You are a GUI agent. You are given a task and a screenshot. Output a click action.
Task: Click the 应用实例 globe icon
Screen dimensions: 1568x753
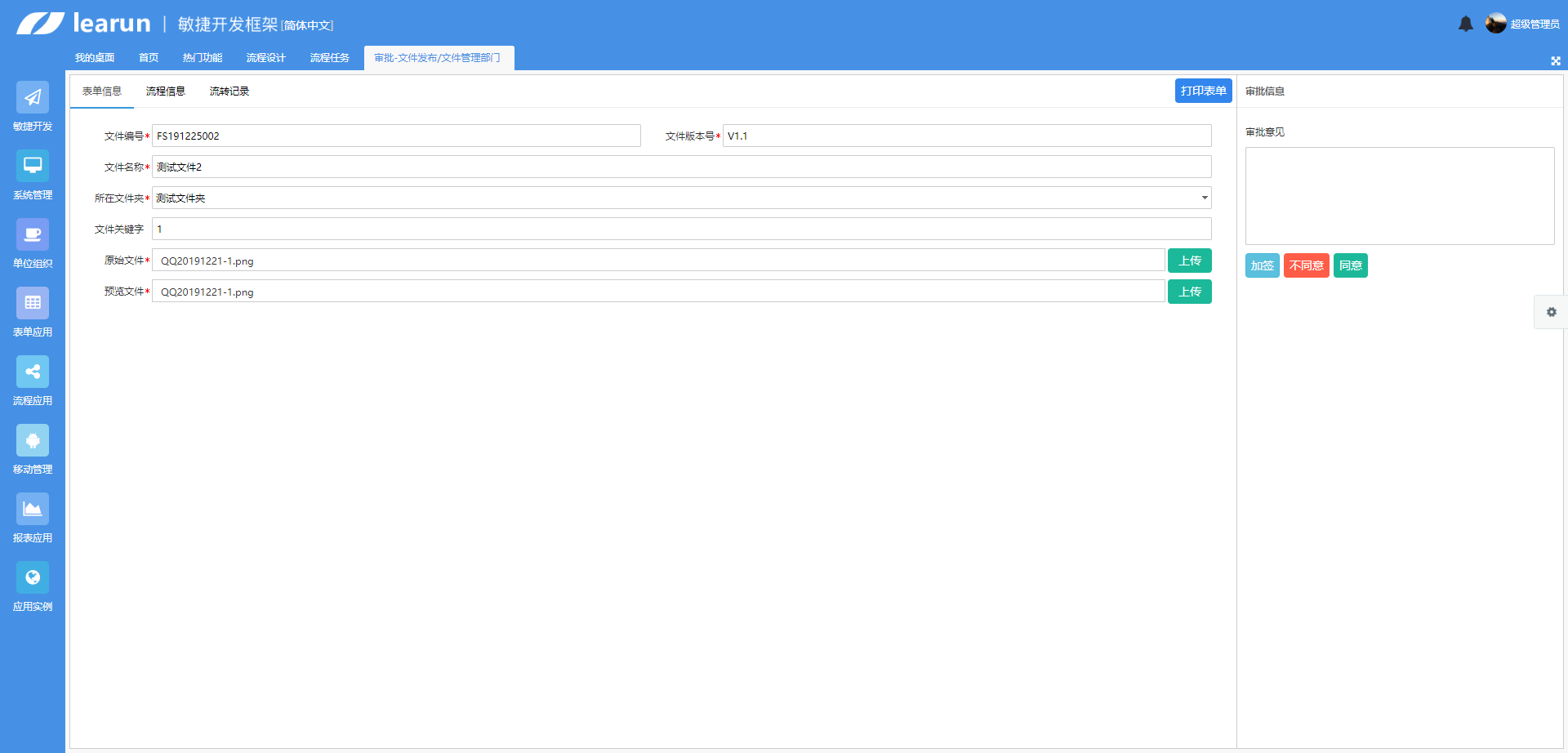pyautogui.click(x=33, y=578)
